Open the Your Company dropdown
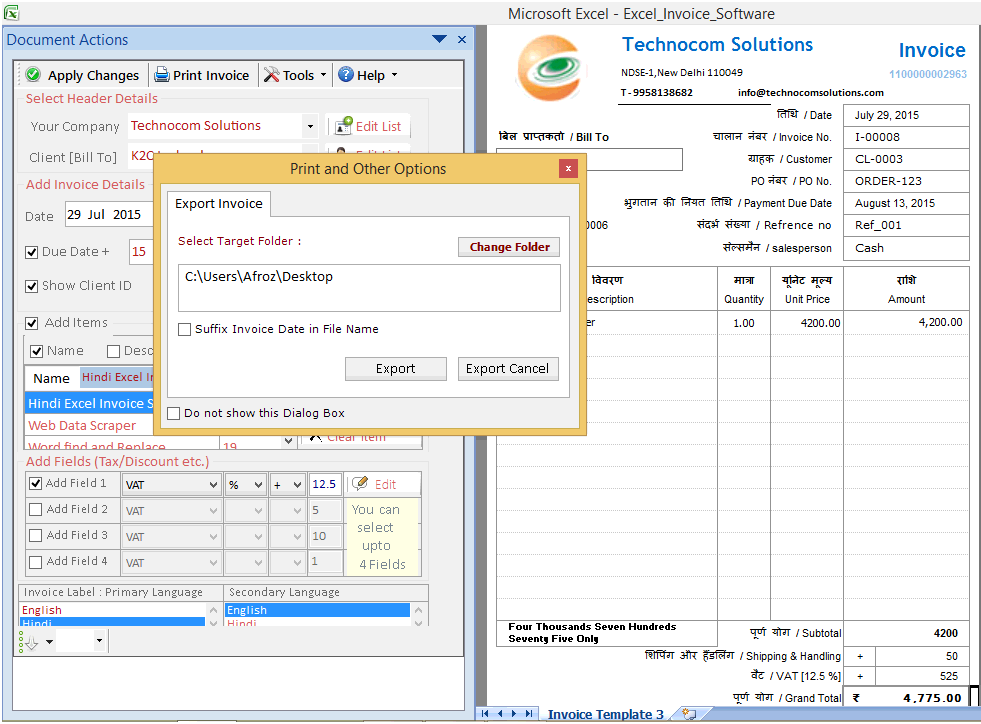 click(x=310, y=126)
